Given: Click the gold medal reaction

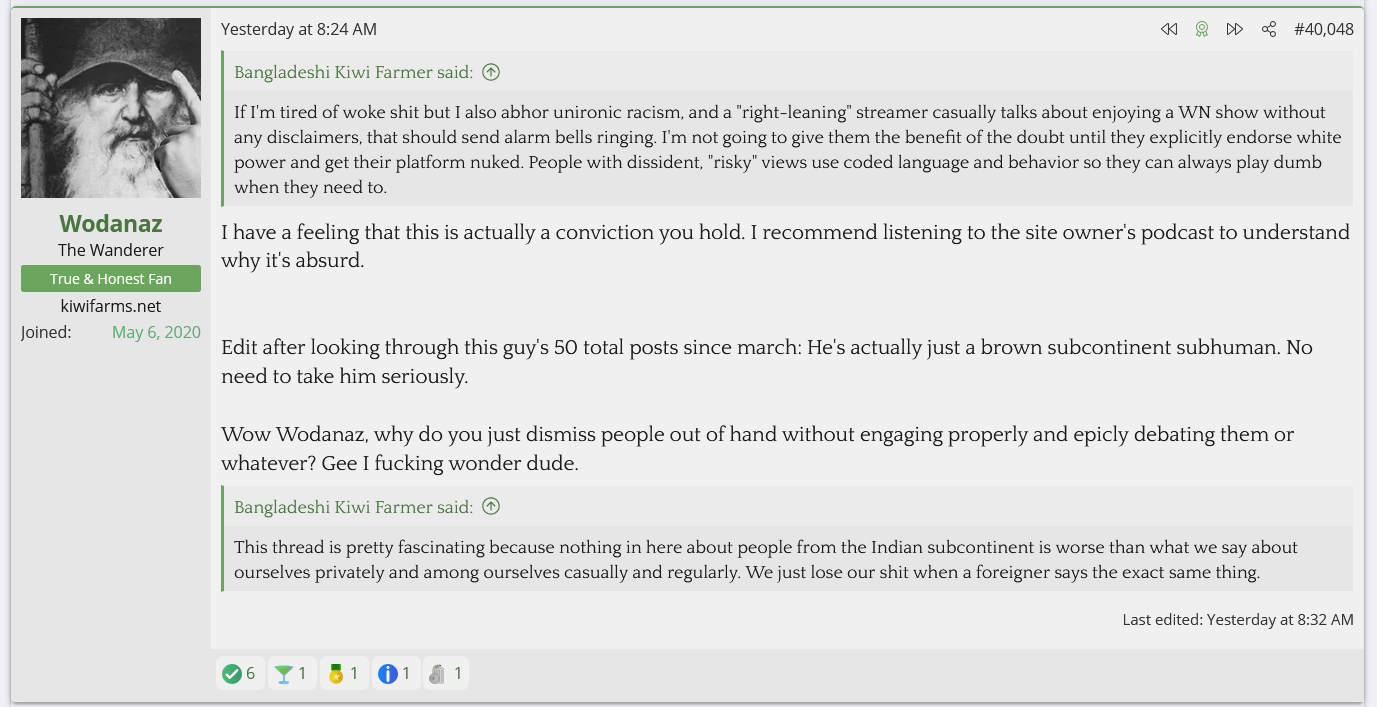Looking at the screenshot, I should (344, 673).
